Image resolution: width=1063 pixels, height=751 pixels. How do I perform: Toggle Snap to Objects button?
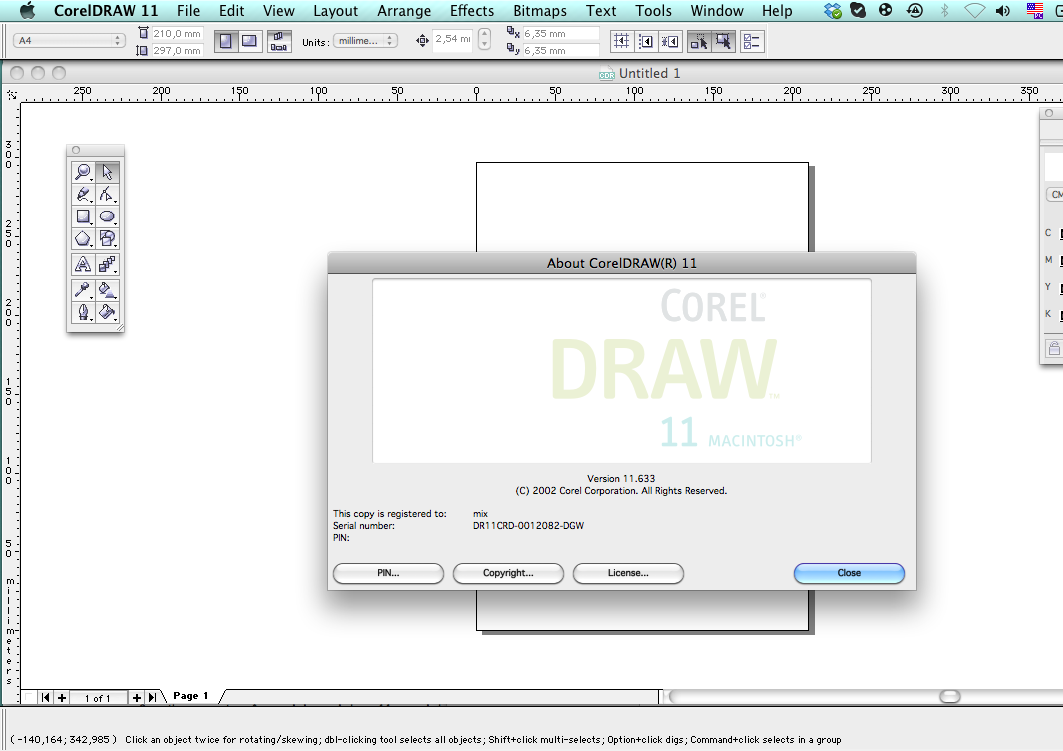pyautogui.click(x=670, y=41)
